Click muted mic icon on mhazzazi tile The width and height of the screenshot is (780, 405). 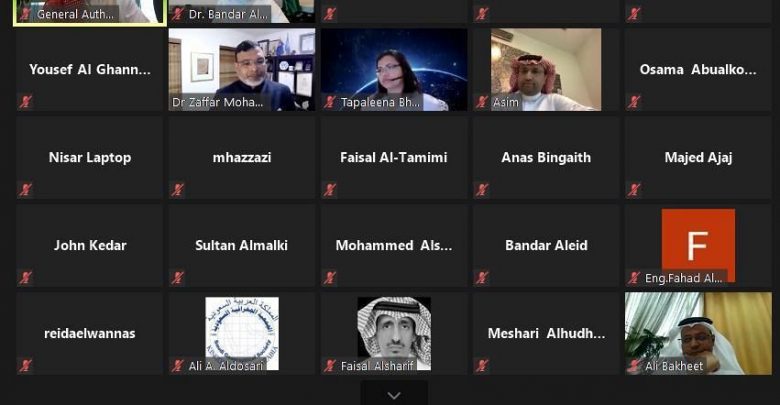point(178,190)
